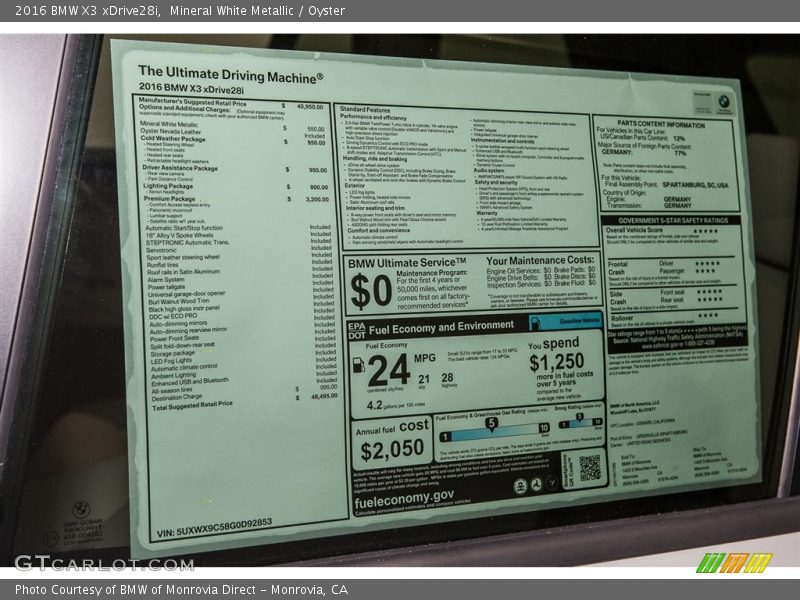Click the $1,250 fuel cost figure
The width and height of the screenshot is (800, 600).
(557, 362)
